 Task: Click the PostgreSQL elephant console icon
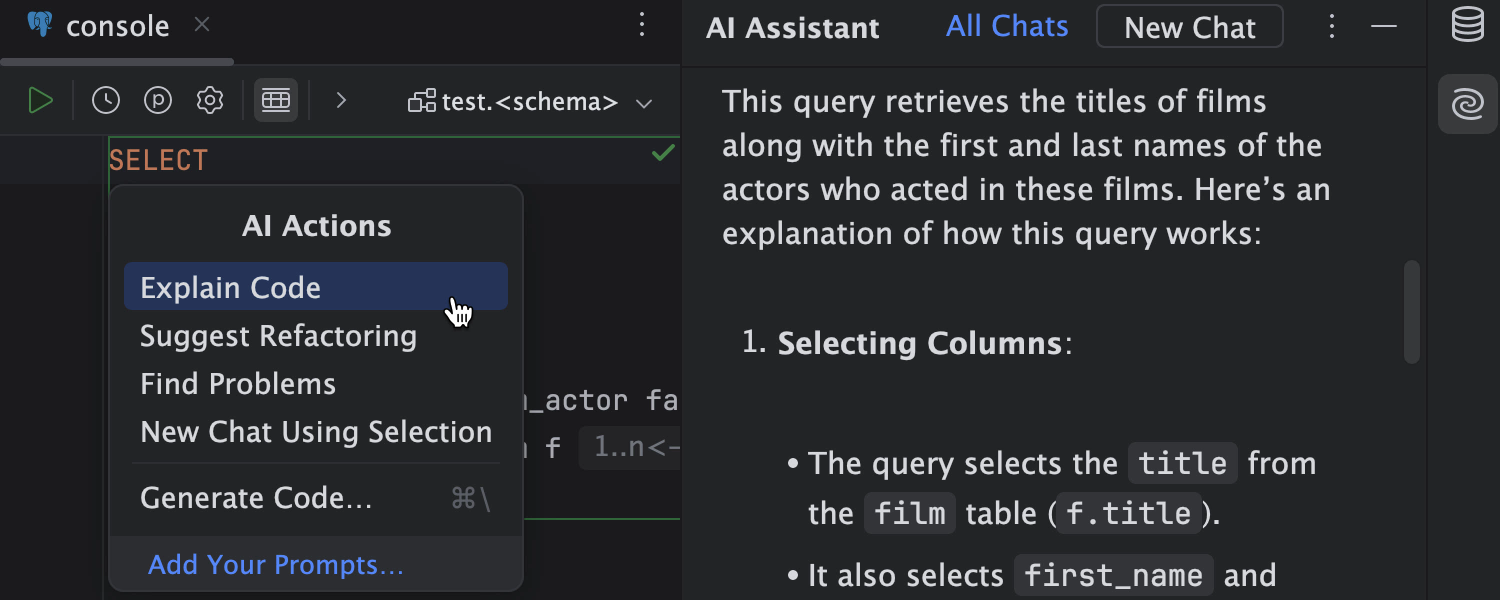point(40,25)
